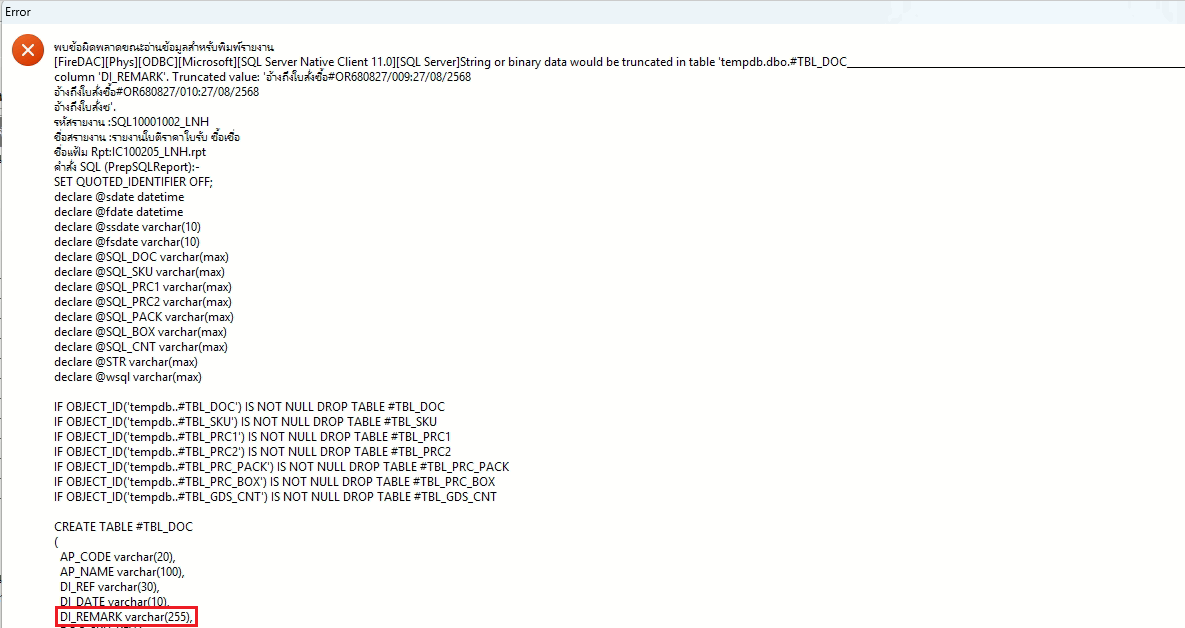Click the AP_CODE varchar(20) column definition
The width and height of the screenshot is (1185, 628).
[x=118, y=557]
